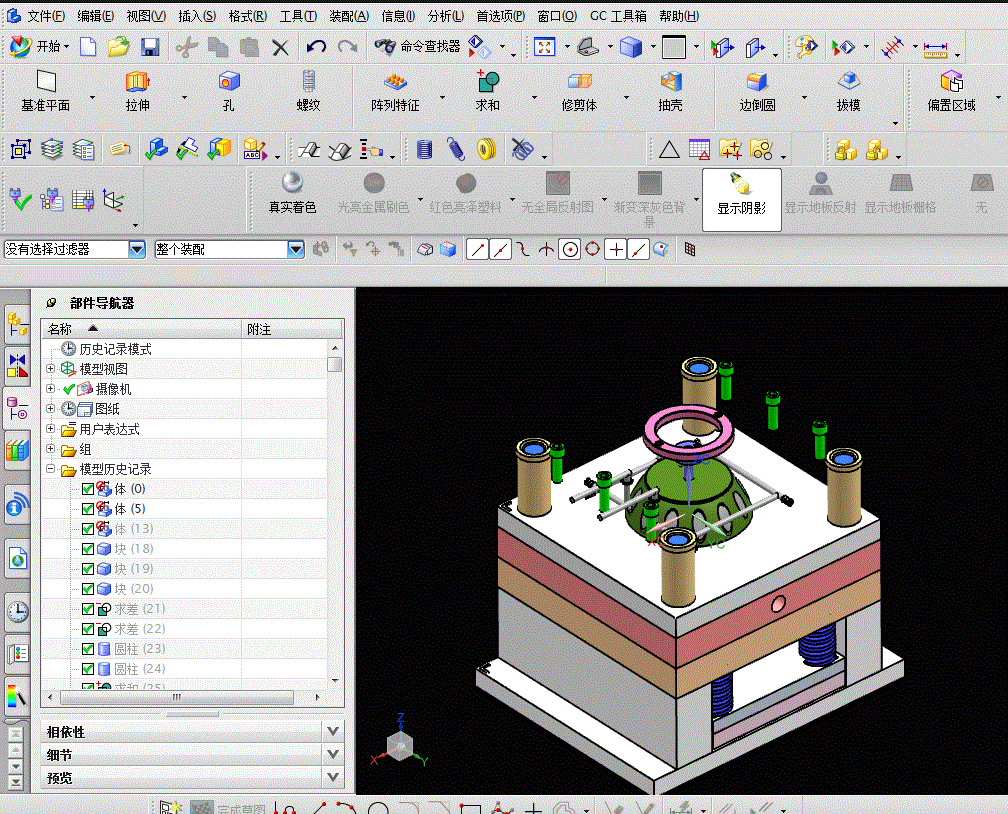Screen dimensions: 1008x814
Task: Open the selection filter dropdown
Action: pos(137,249)
